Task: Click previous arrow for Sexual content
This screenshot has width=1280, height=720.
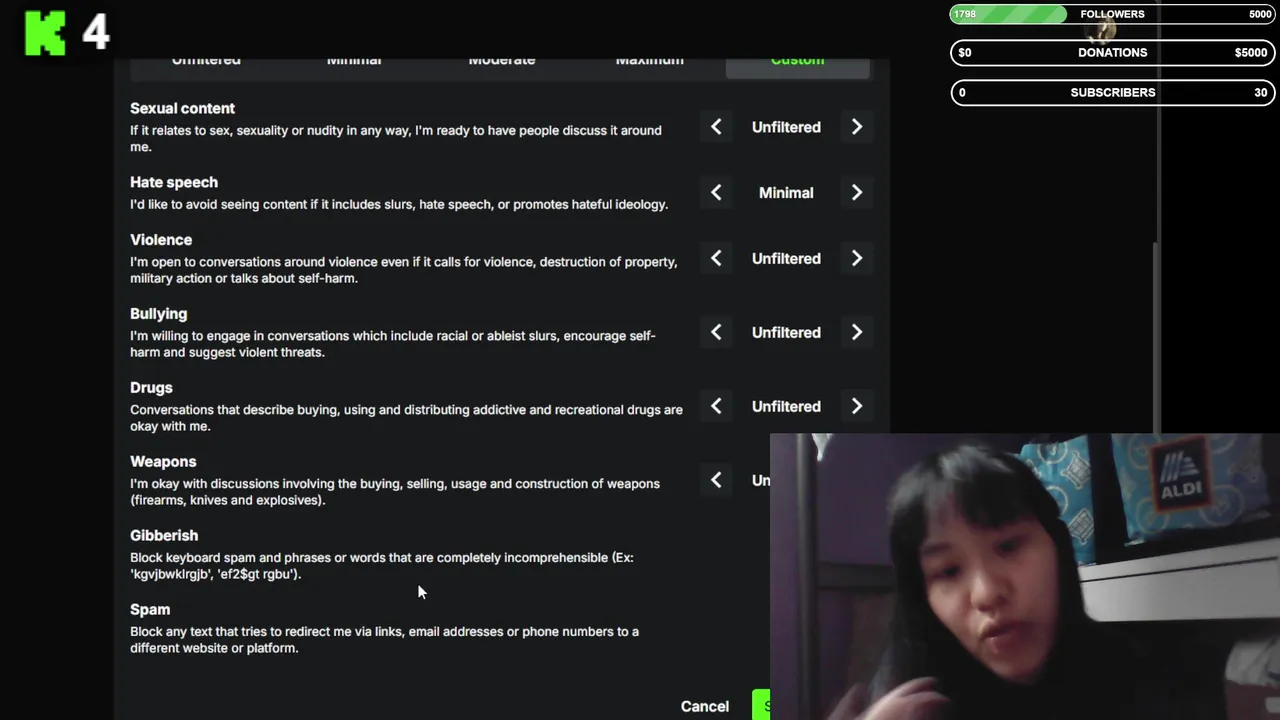Action: point(716,127)
